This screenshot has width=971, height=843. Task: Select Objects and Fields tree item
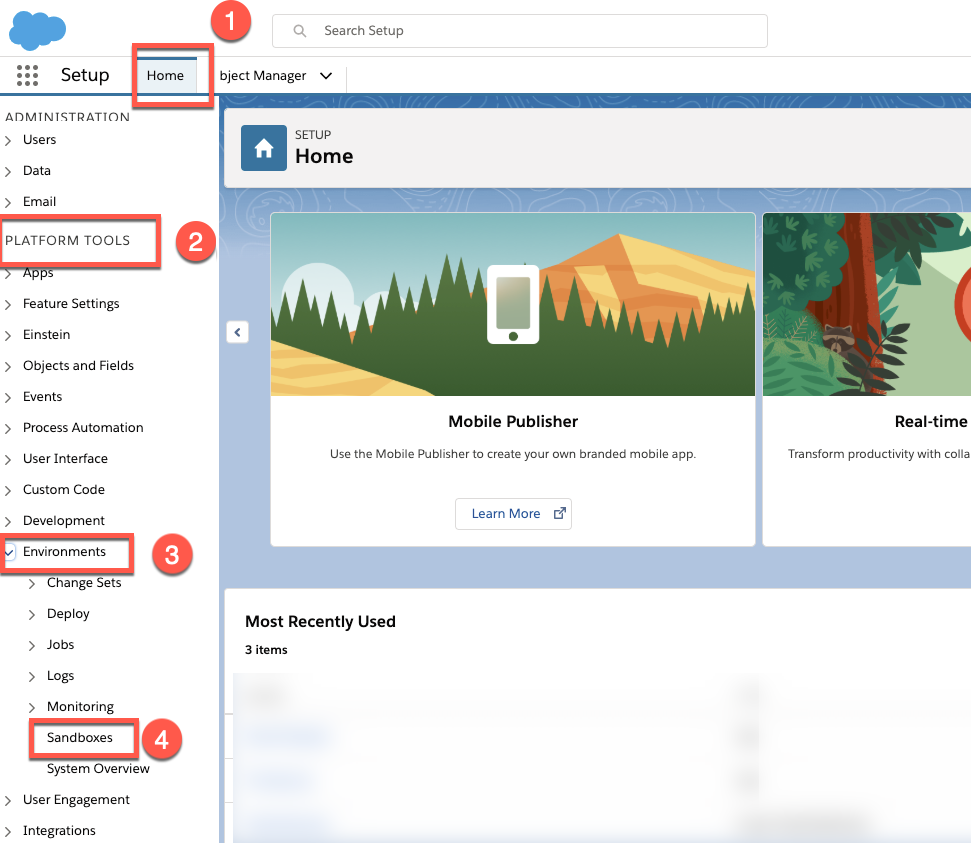pos(79,365)
